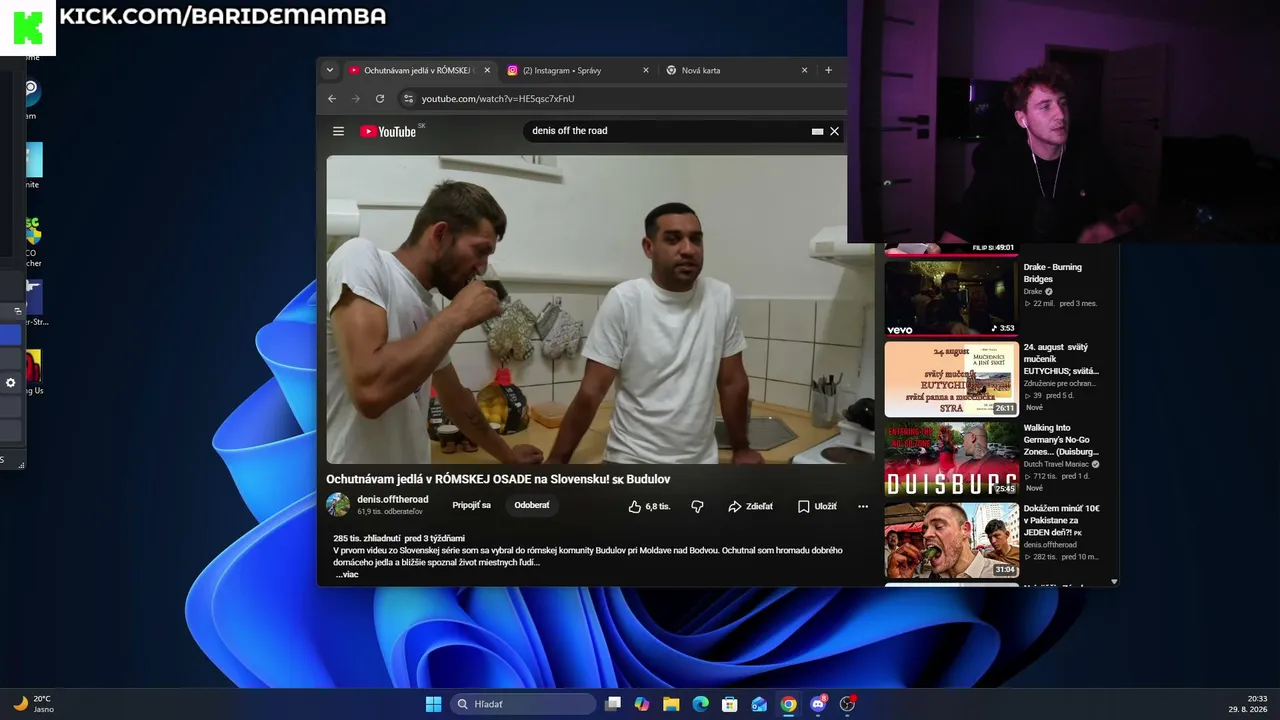1280x720 pixels.
Task: Go back using the browser back arrow
Action: (x=332, y=99)
